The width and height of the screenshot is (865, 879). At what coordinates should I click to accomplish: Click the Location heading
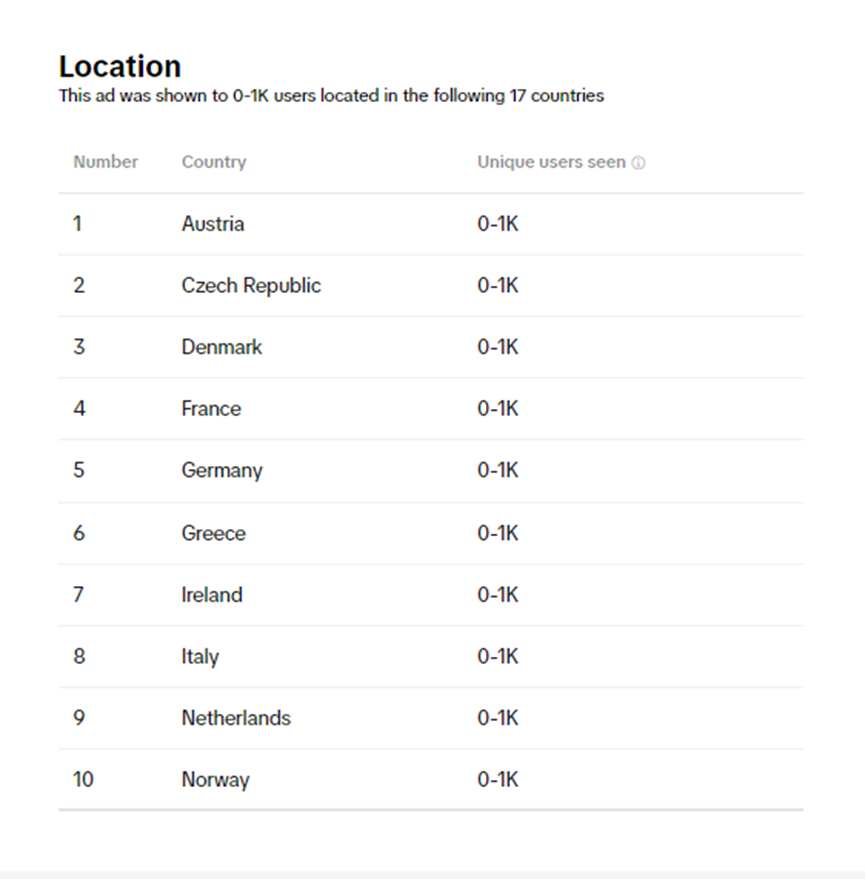[120, 67]
